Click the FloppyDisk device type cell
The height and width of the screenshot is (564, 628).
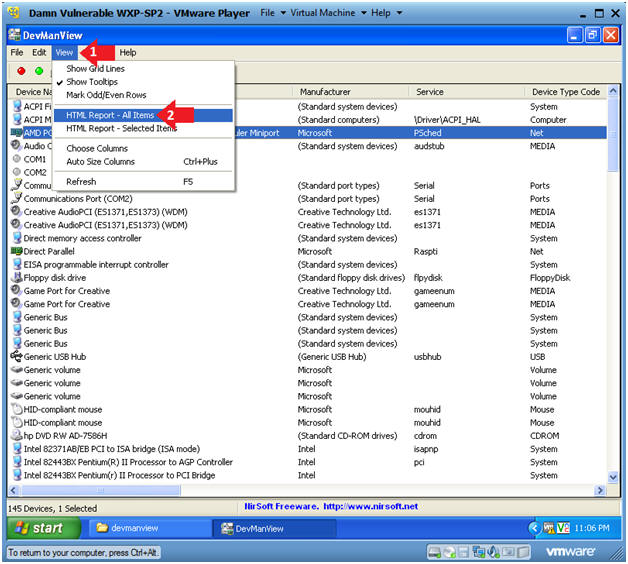[550, 278]
